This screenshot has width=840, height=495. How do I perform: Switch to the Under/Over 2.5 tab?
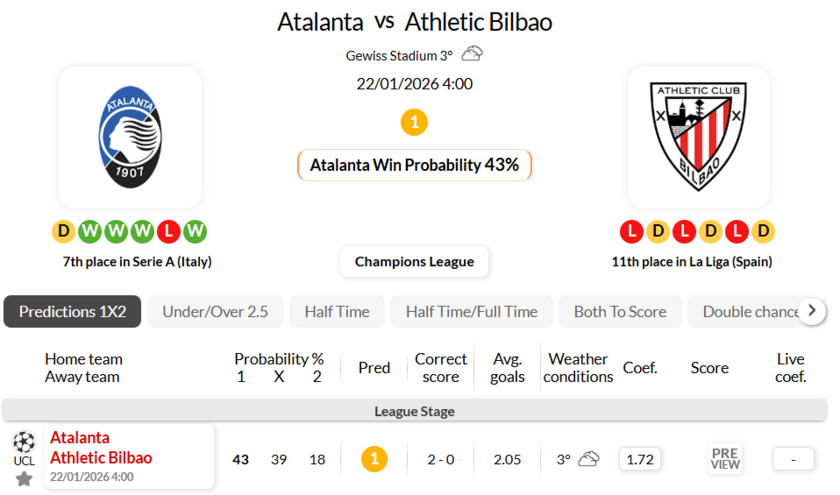(215, 311)
